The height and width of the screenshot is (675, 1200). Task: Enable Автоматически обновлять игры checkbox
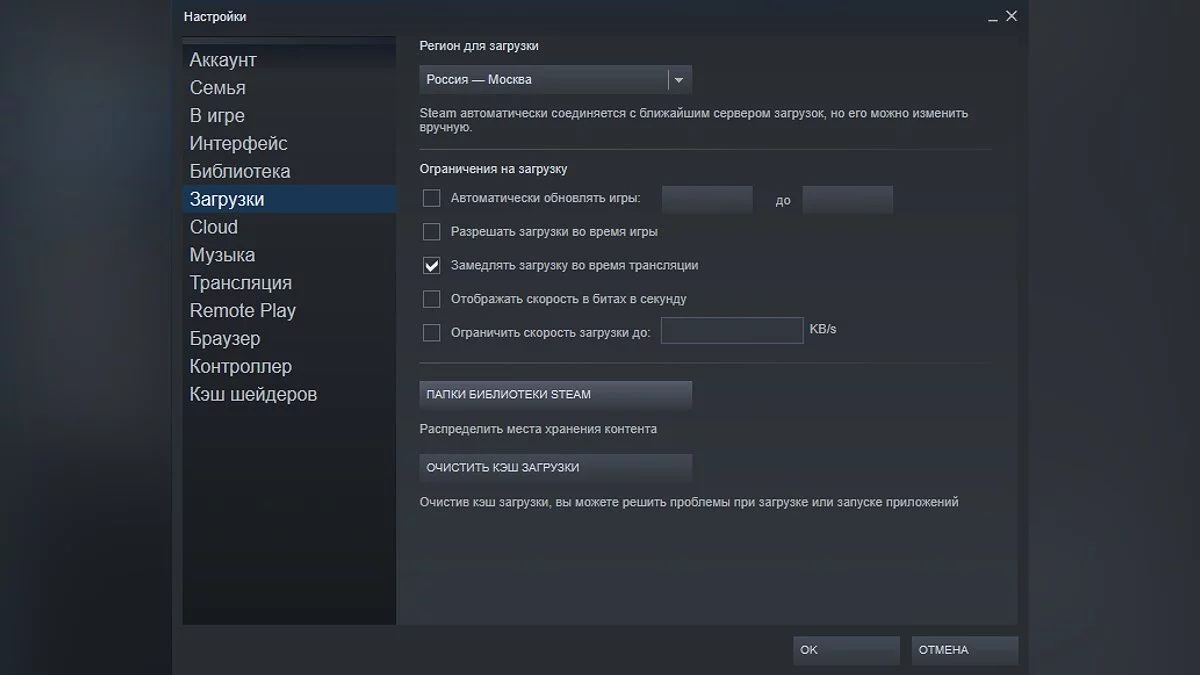point(432,199)
